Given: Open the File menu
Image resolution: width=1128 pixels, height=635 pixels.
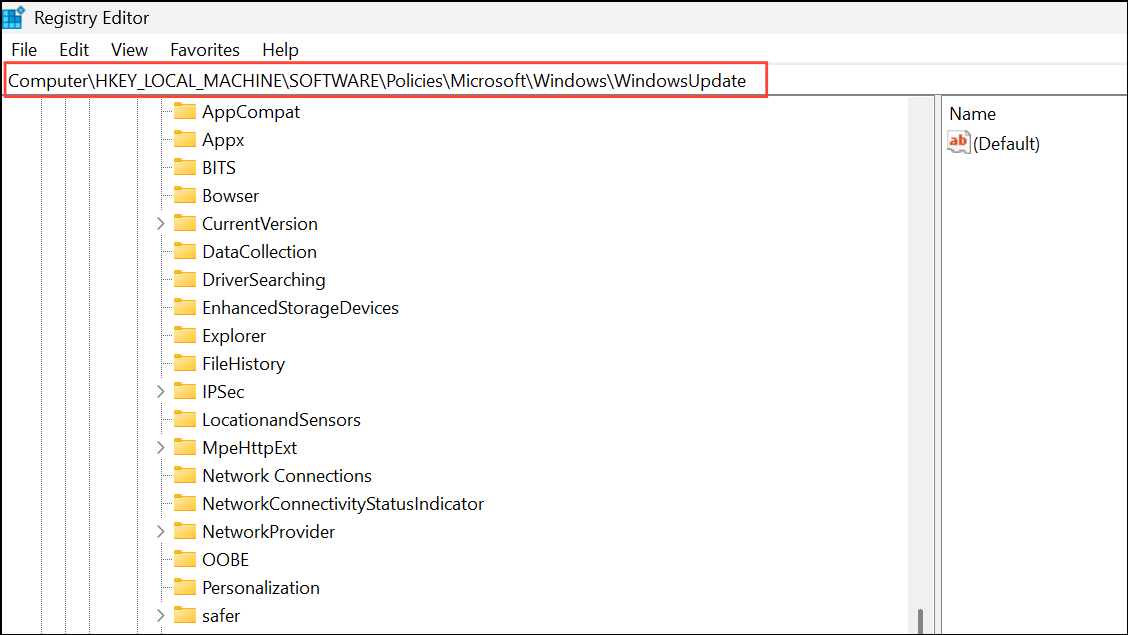Looking at the screenshot, I should point(24,50).
